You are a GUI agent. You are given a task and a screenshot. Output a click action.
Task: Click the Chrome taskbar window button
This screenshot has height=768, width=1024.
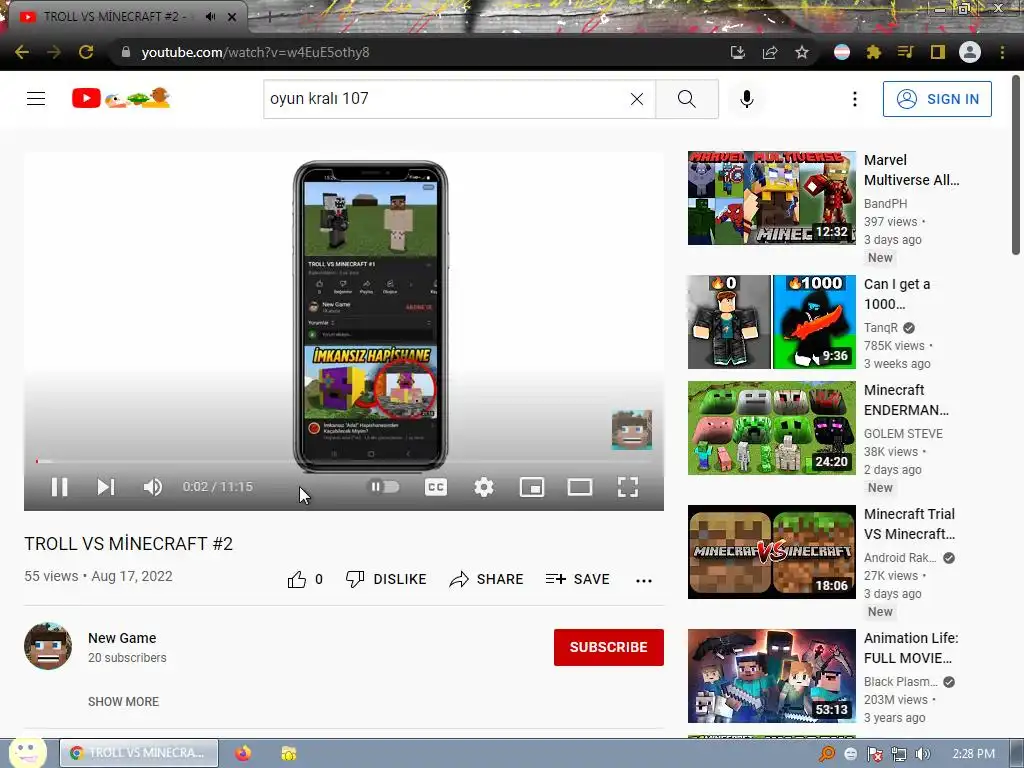click(x=138, y=753)
